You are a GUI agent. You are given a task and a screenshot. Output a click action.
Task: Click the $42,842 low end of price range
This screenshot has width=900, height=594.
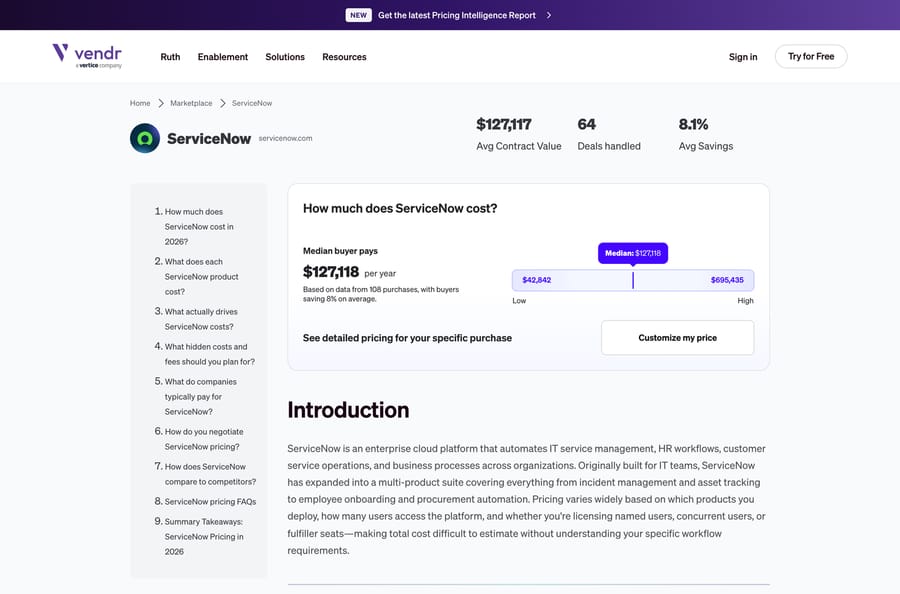point(536,280)
